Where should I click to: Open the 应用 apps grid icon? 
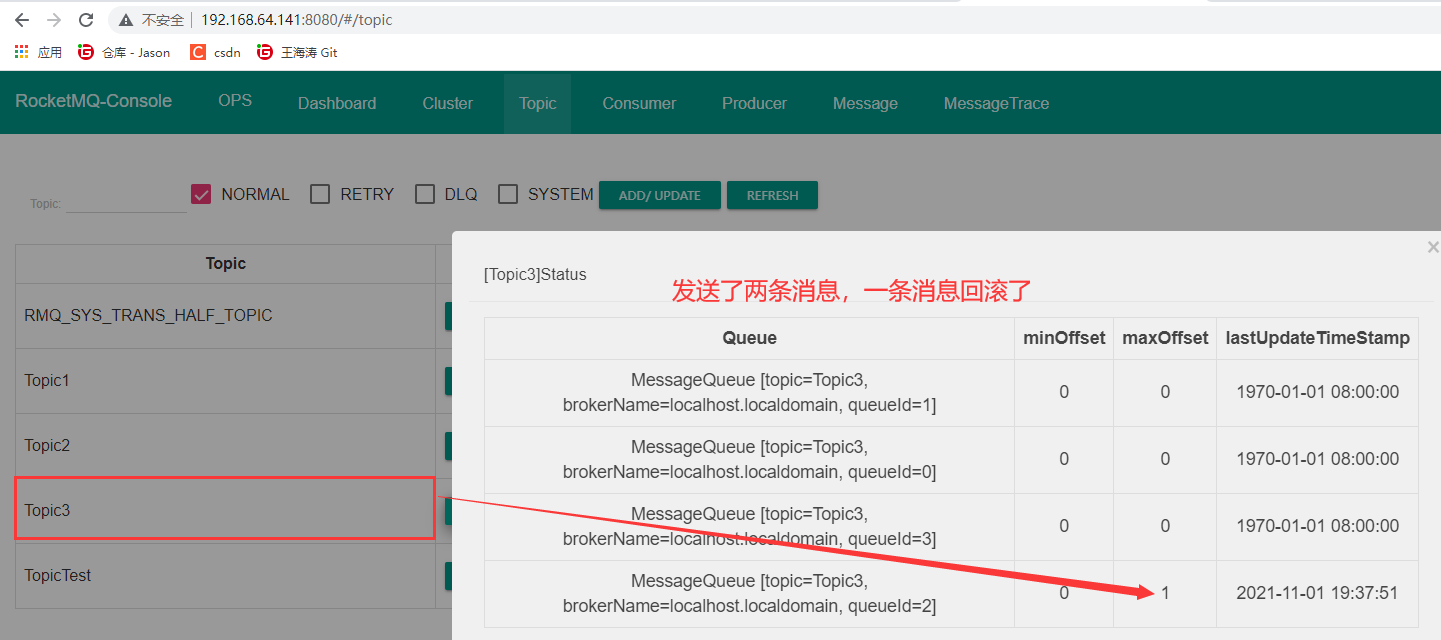pyautogui.click(x=21, y=51)
